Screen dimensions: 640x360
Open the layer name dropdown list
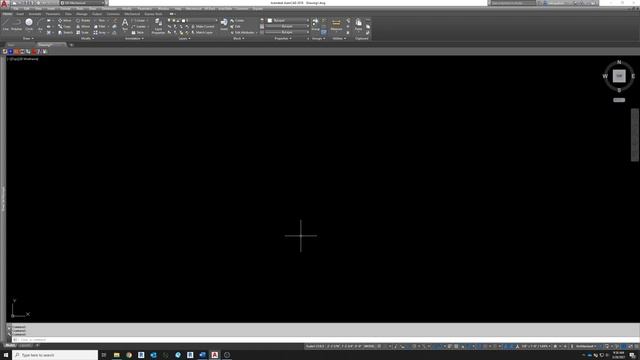coord(201,20)
